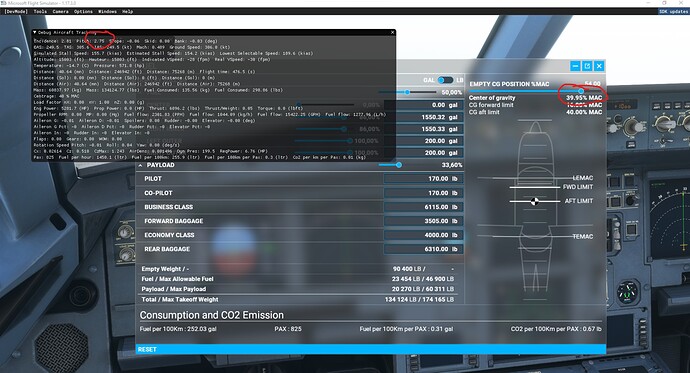Pop out the weight panel window
Image resolution: width=690 pixels, height=373 pixels.
587,66
